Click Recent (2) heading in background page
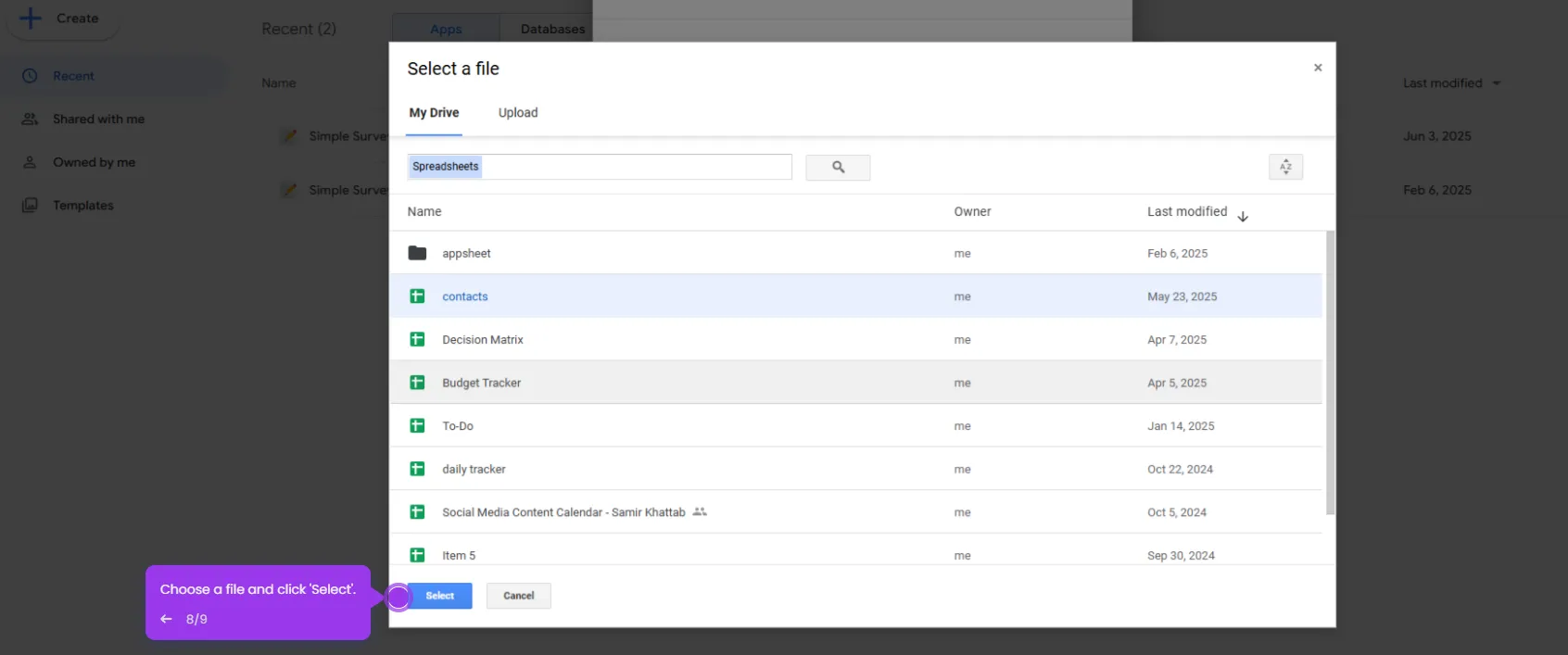The width and height of the screenshot is (1568, 655). pyautogui.click(x=298, y=29)
